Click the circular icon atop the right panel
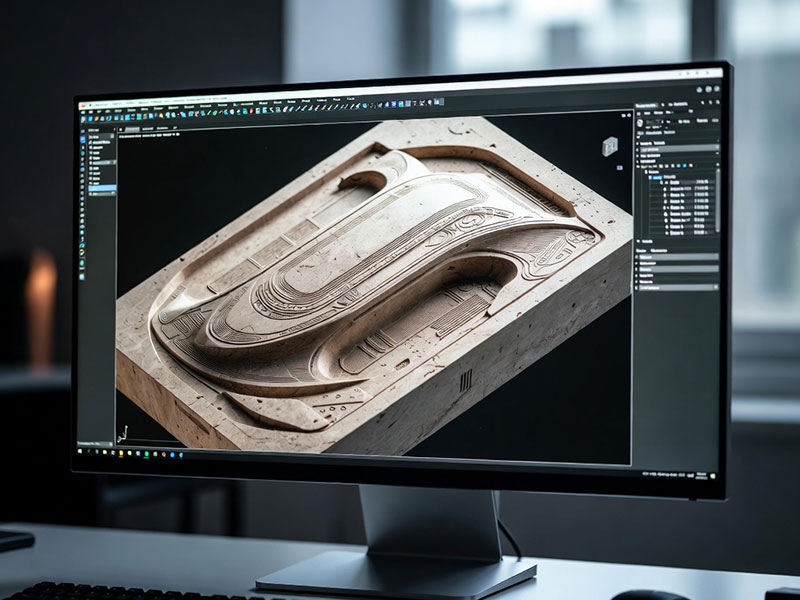Image resolution: width=800 pixels, height=600 pixels. coord(641,125)
